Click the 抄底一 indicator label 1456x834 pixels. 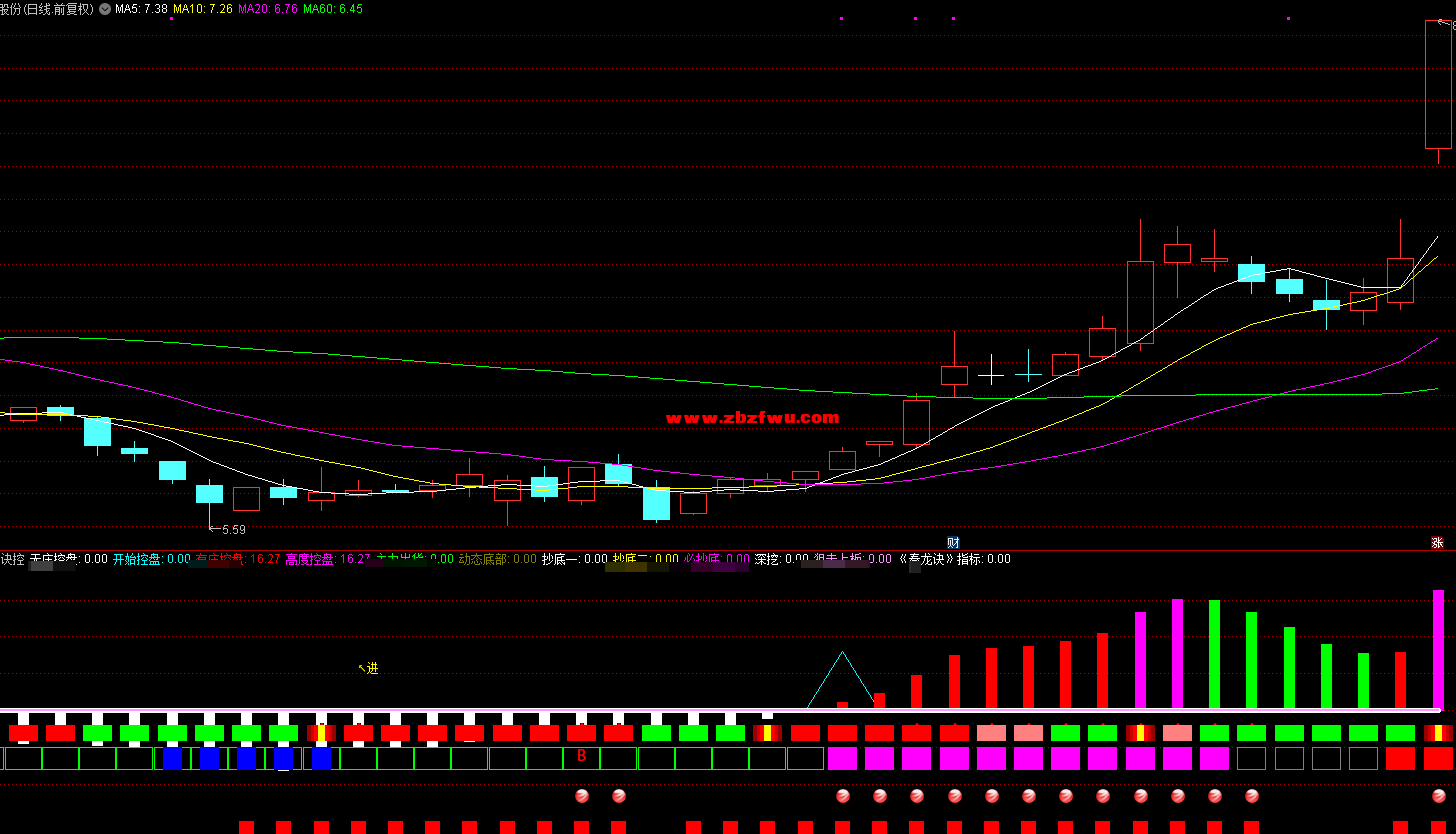(x=574, y=559)
